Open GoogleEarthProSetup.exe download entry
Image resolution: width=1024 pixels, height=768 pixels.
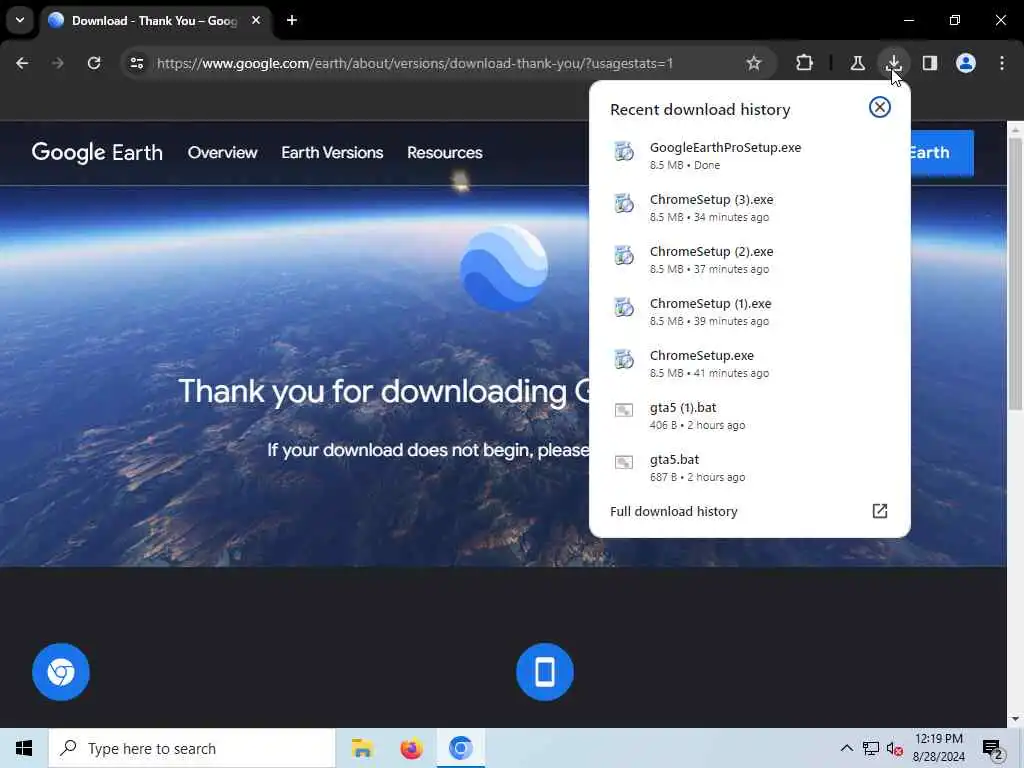(x=749, y=155)
